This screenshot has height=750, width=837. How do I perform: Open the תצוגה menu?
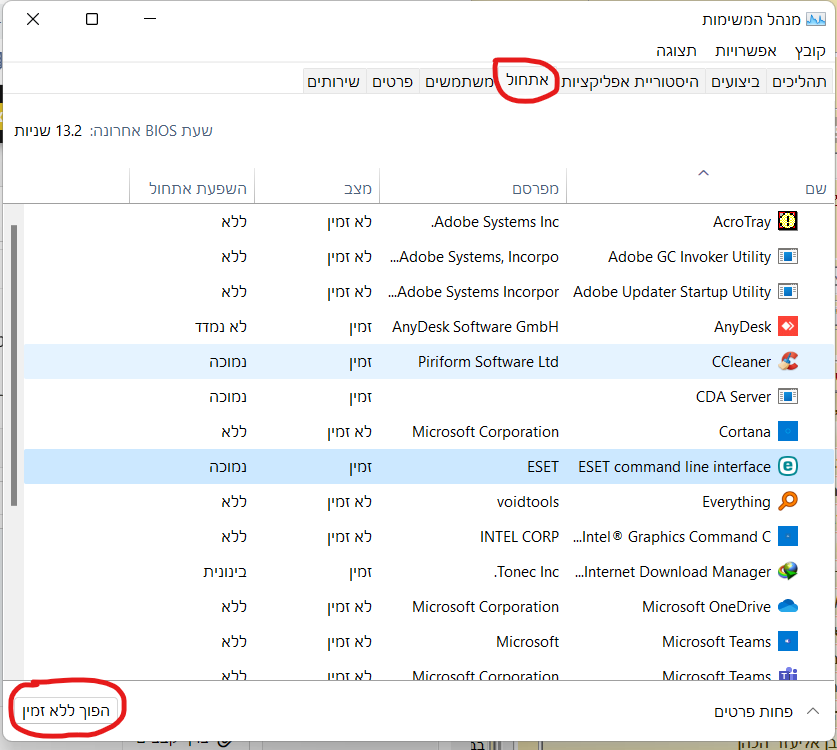676,51
